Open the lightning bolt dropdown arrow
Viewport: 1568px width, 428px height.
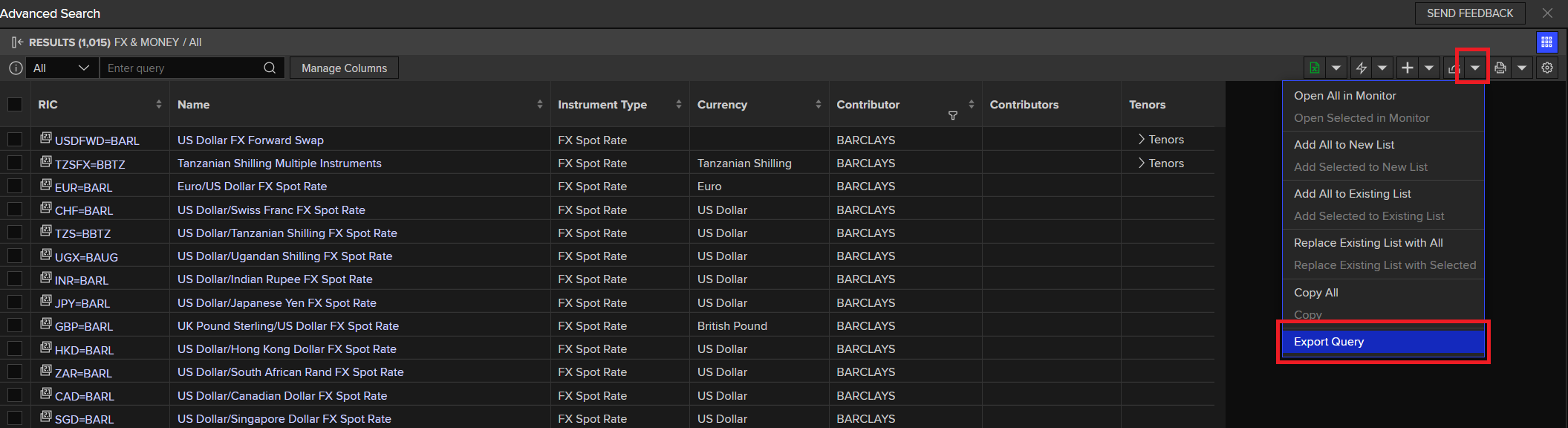(x=1382, y=68)
